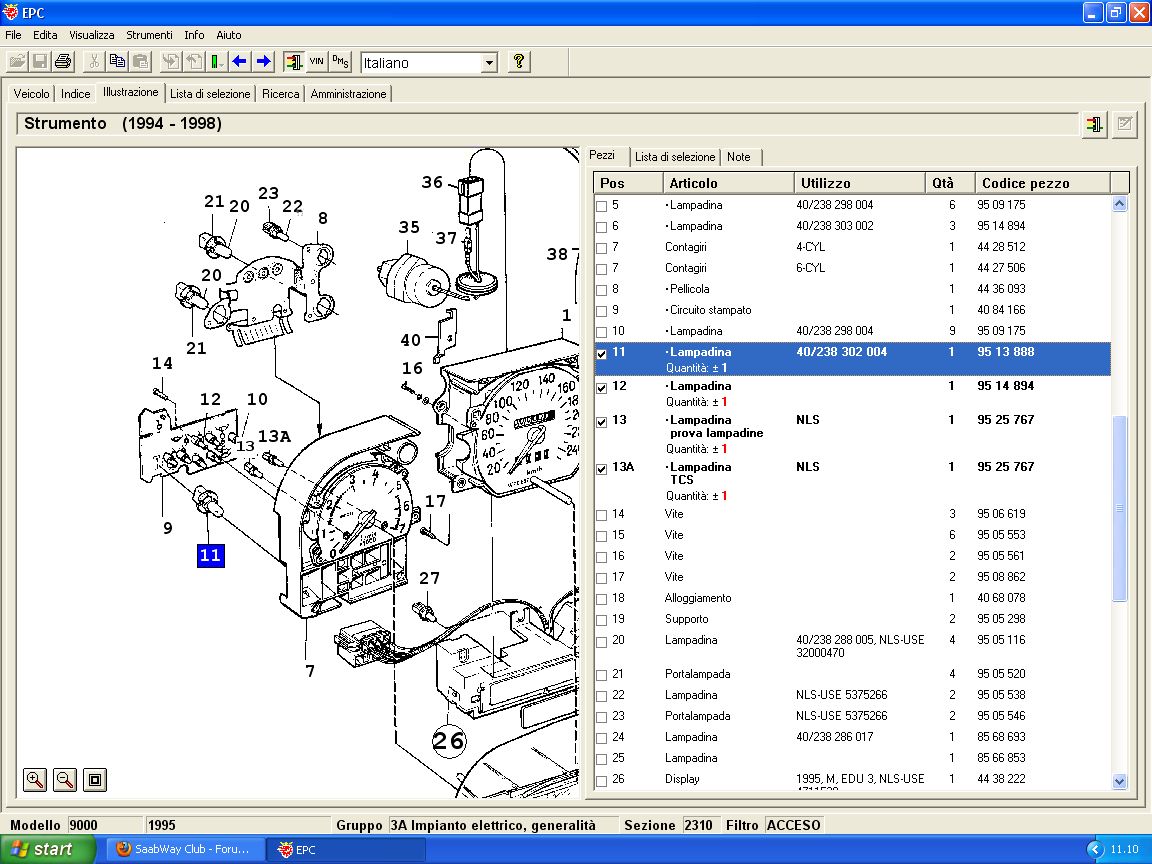Click the Open folder toolbar icon
Viewport: 1152px width, 864px height.
pos(17,62)
